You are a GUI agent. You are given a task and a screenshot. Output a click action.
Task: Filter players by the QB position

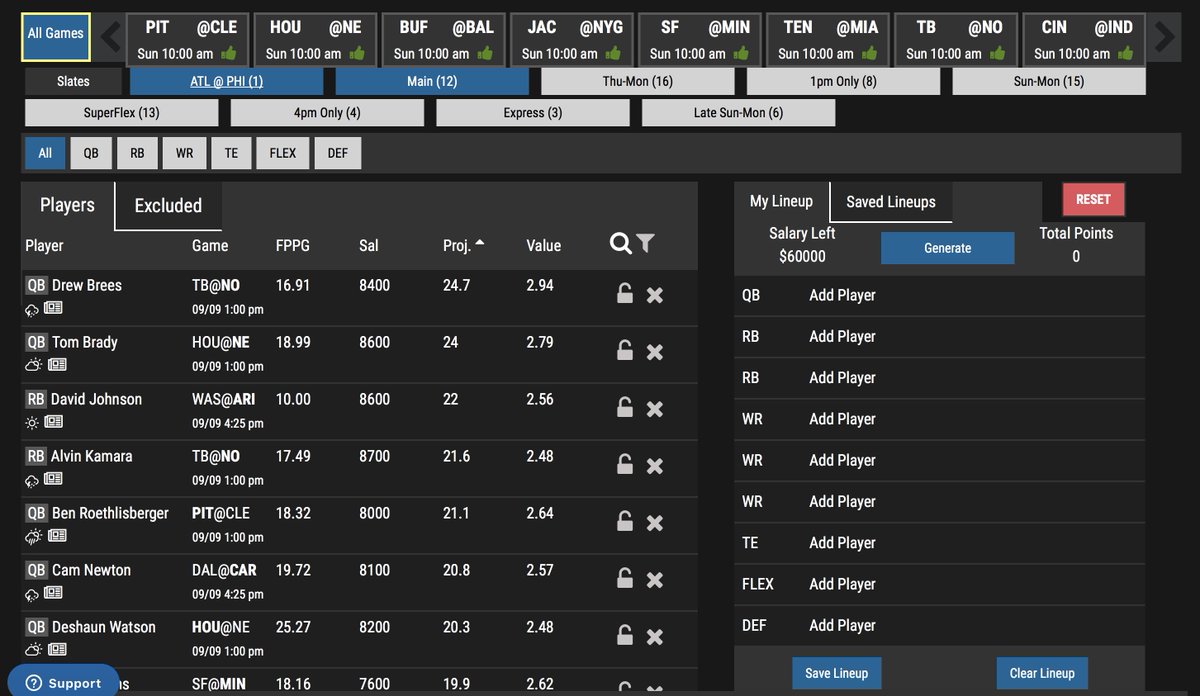(91, 153)
